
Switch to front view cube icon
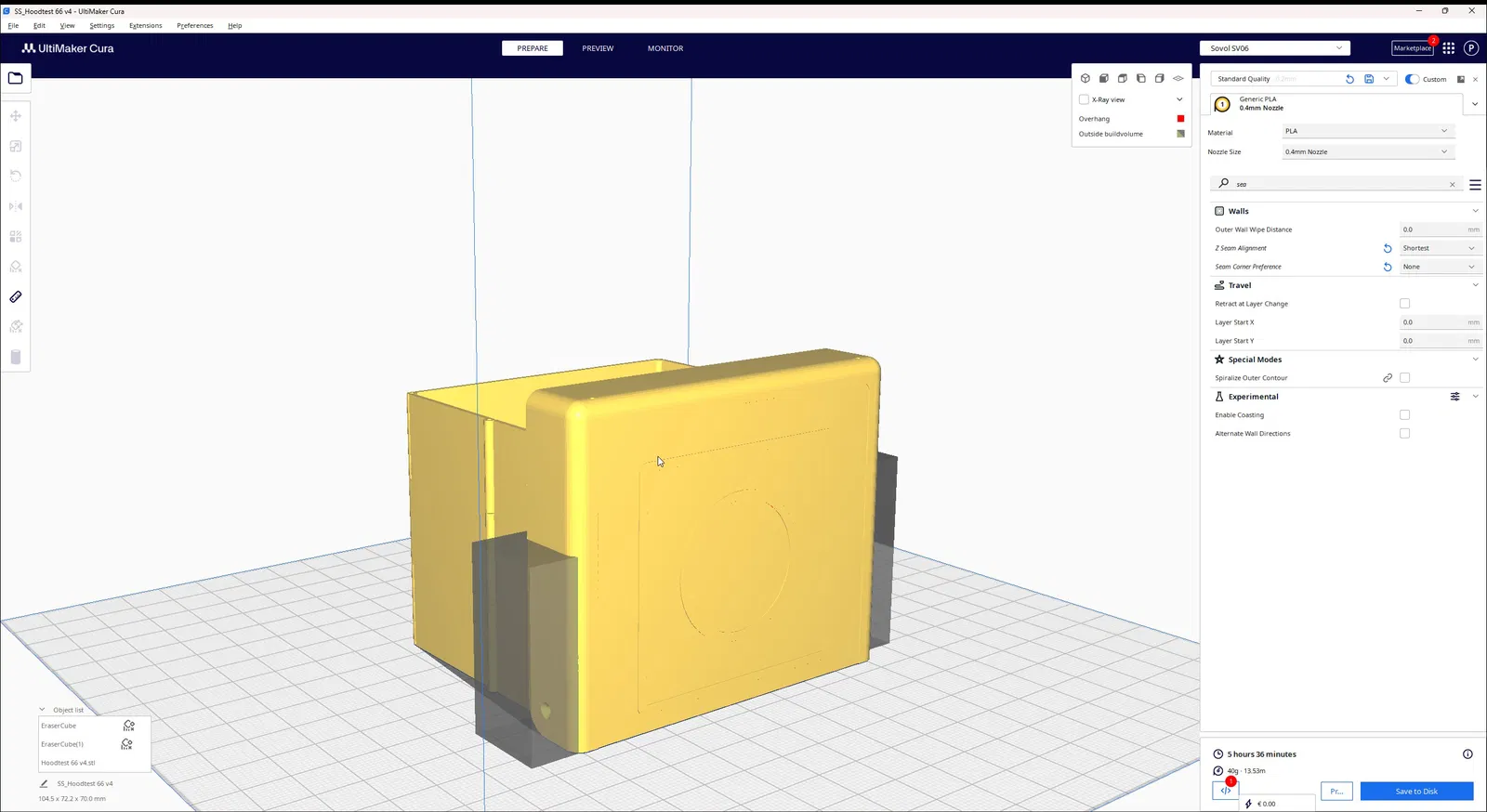[x=1104, y=78]
